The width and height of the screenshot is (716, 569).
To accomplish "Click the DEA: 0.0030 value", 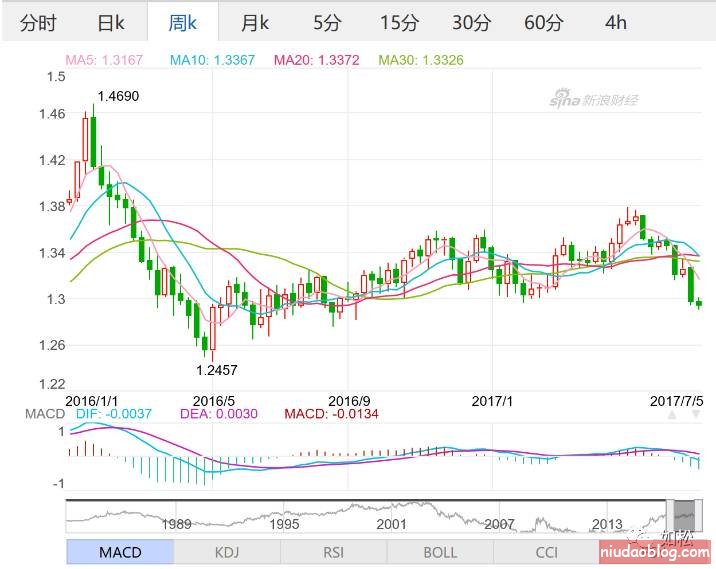I will [219, 414].
